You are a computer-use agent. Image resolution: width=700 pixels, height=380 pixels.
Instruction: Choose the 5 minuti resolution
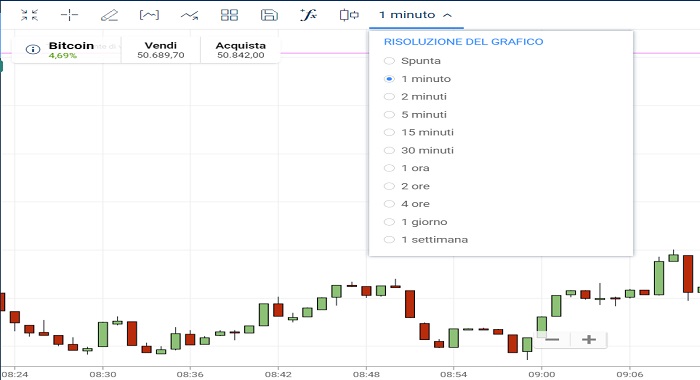tap(415, 114)
